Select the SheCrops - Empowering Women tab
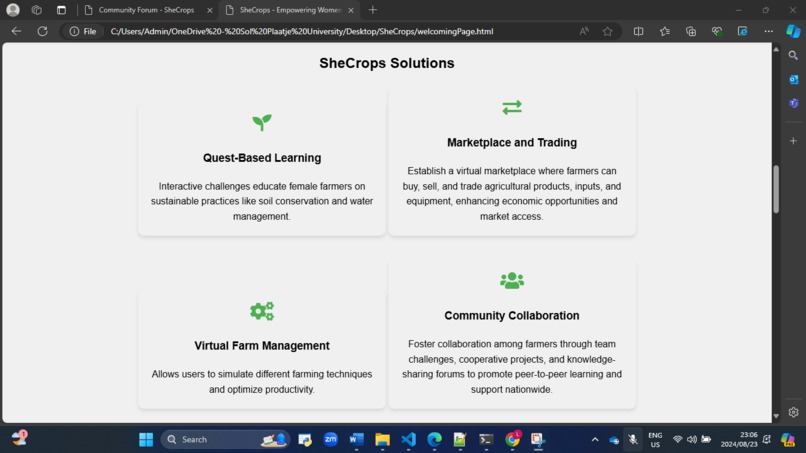 pyautogui.click(x=290, y=10)
